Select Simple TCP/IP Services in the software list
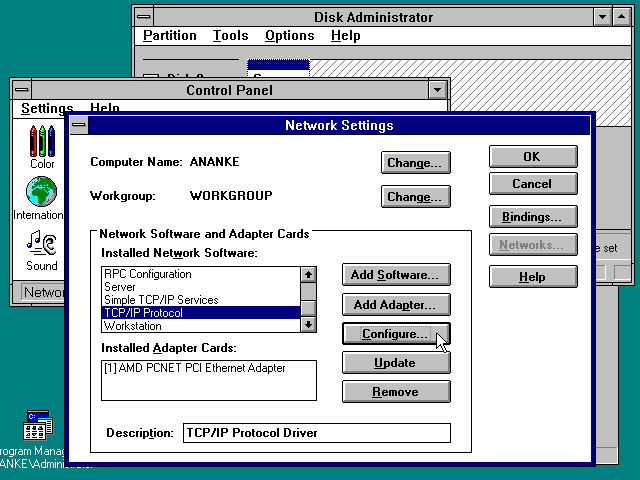This screenshot has height=480, width=640. [x=161, y=300]
